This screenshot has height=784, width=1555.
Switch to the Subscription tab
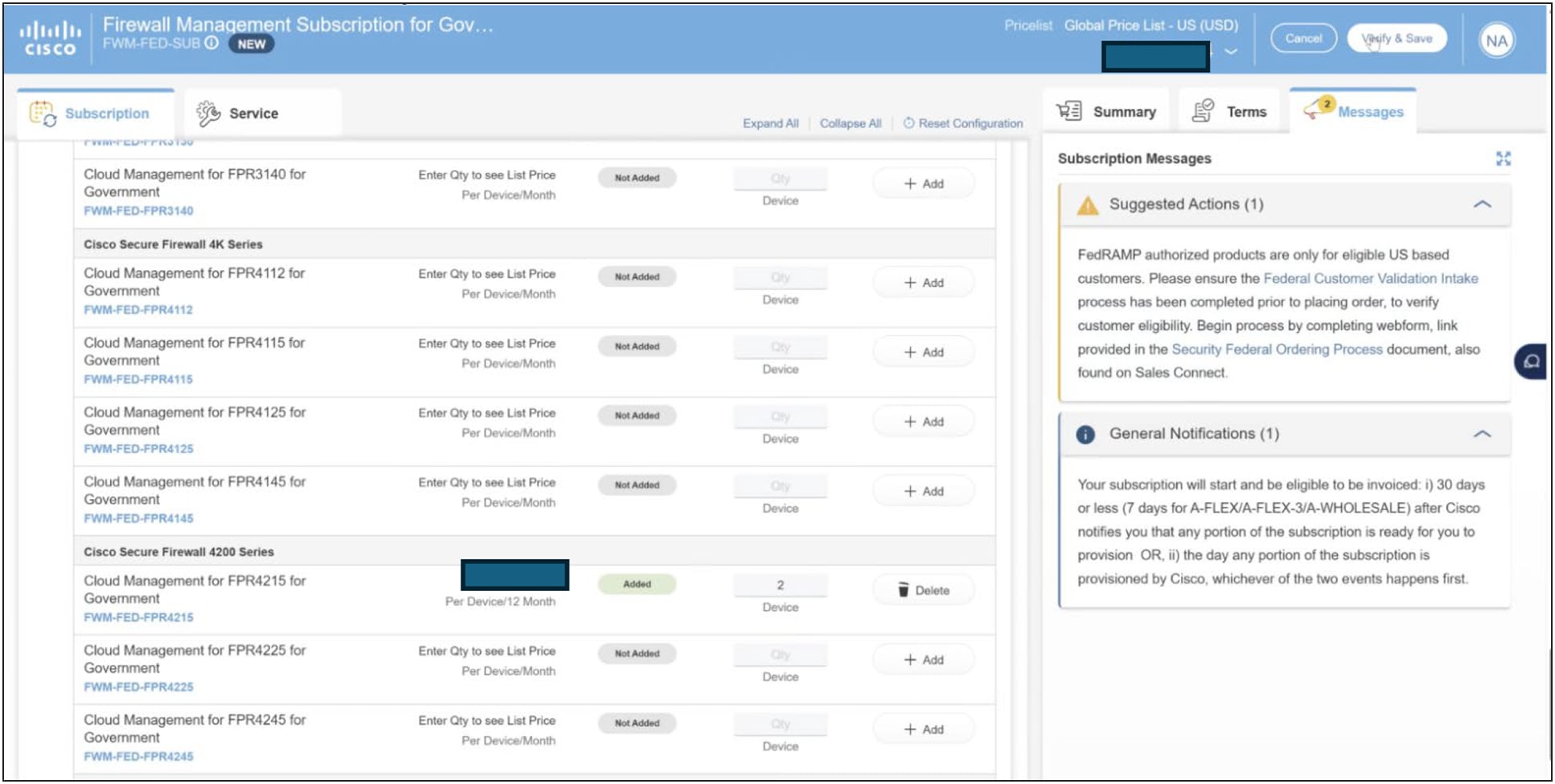click(x=95, y=114)
